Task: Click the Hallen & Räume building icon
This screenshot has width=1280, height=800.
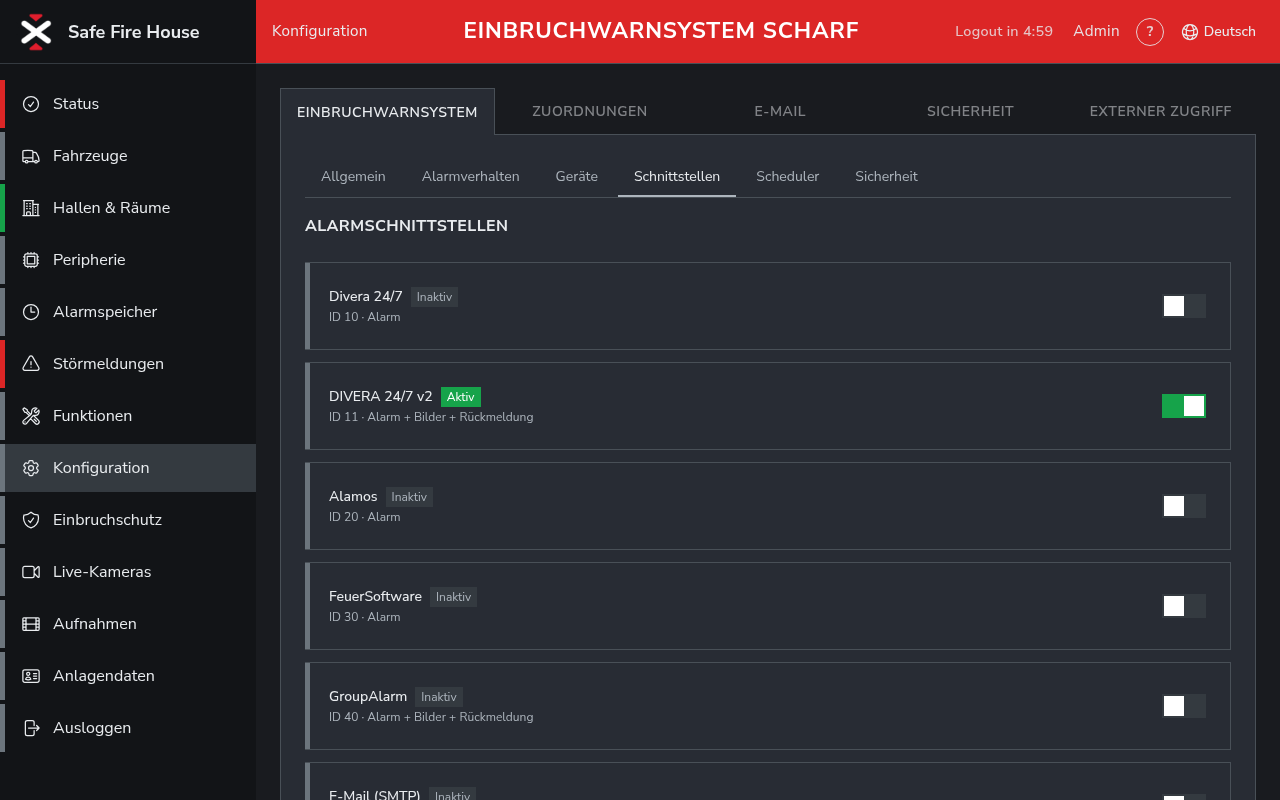Action: [31, 208]
